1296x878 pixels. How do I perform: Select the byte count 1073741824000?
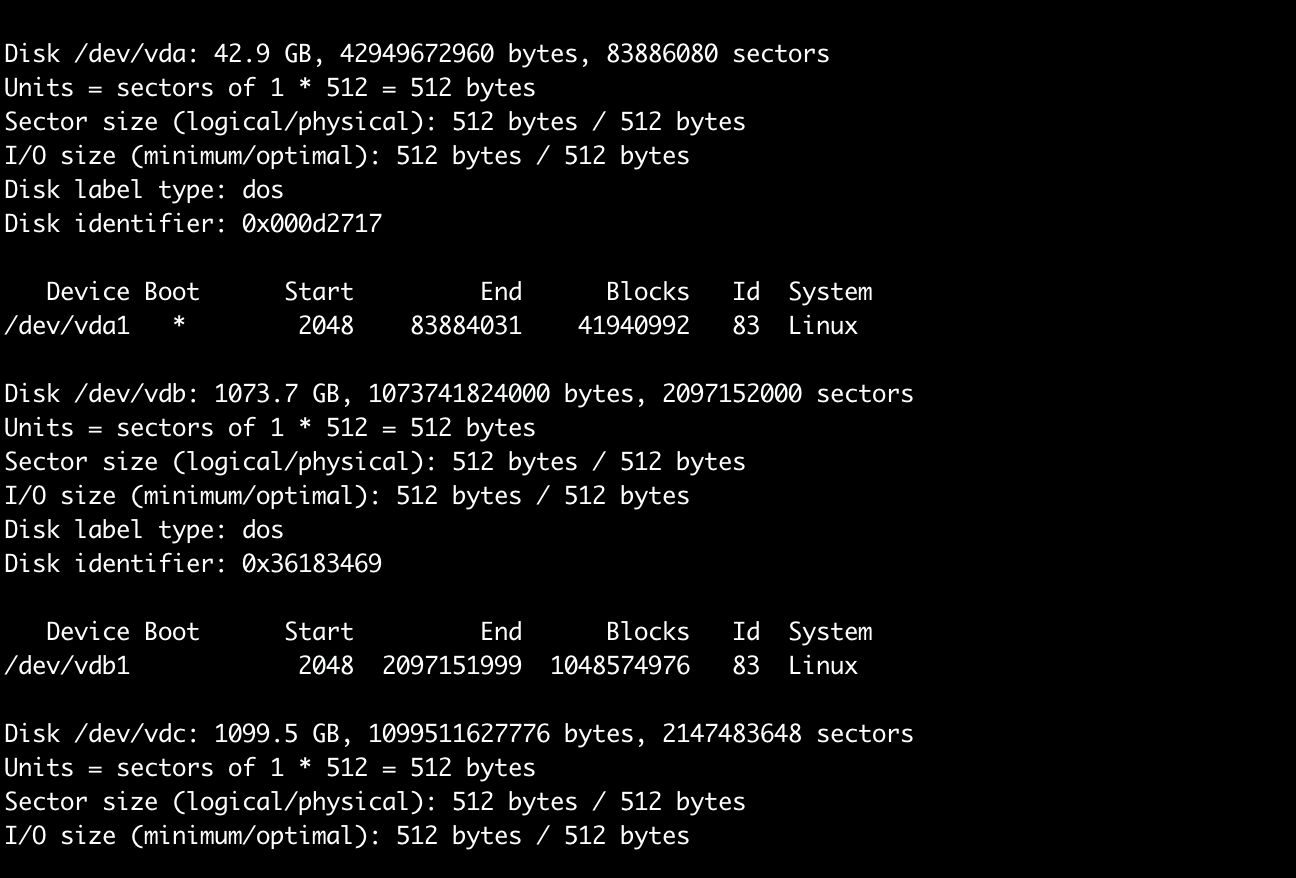[459, 394]
